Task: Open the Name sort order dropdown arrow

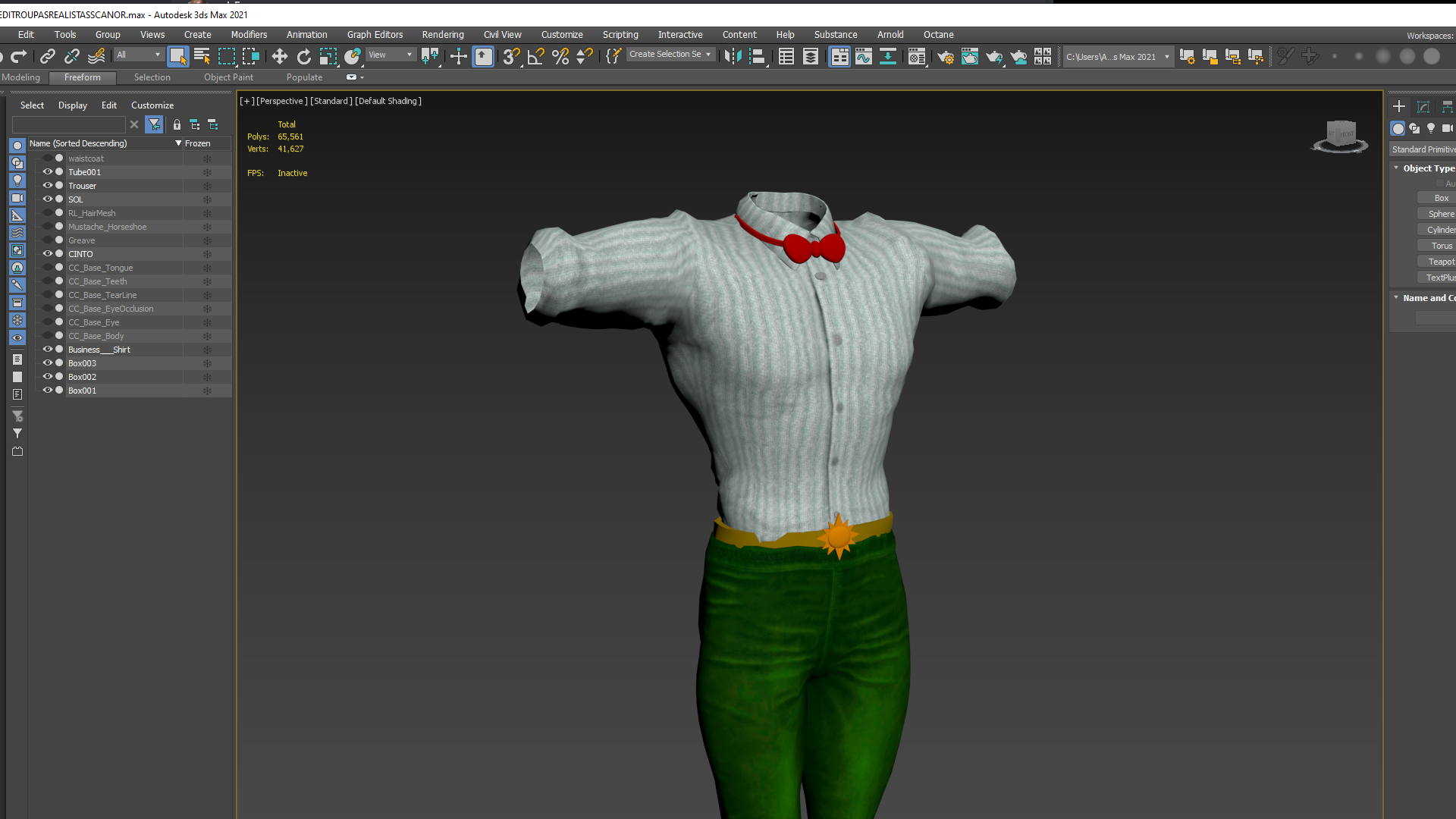Action: pyautogui.click(x=178, y=143)
